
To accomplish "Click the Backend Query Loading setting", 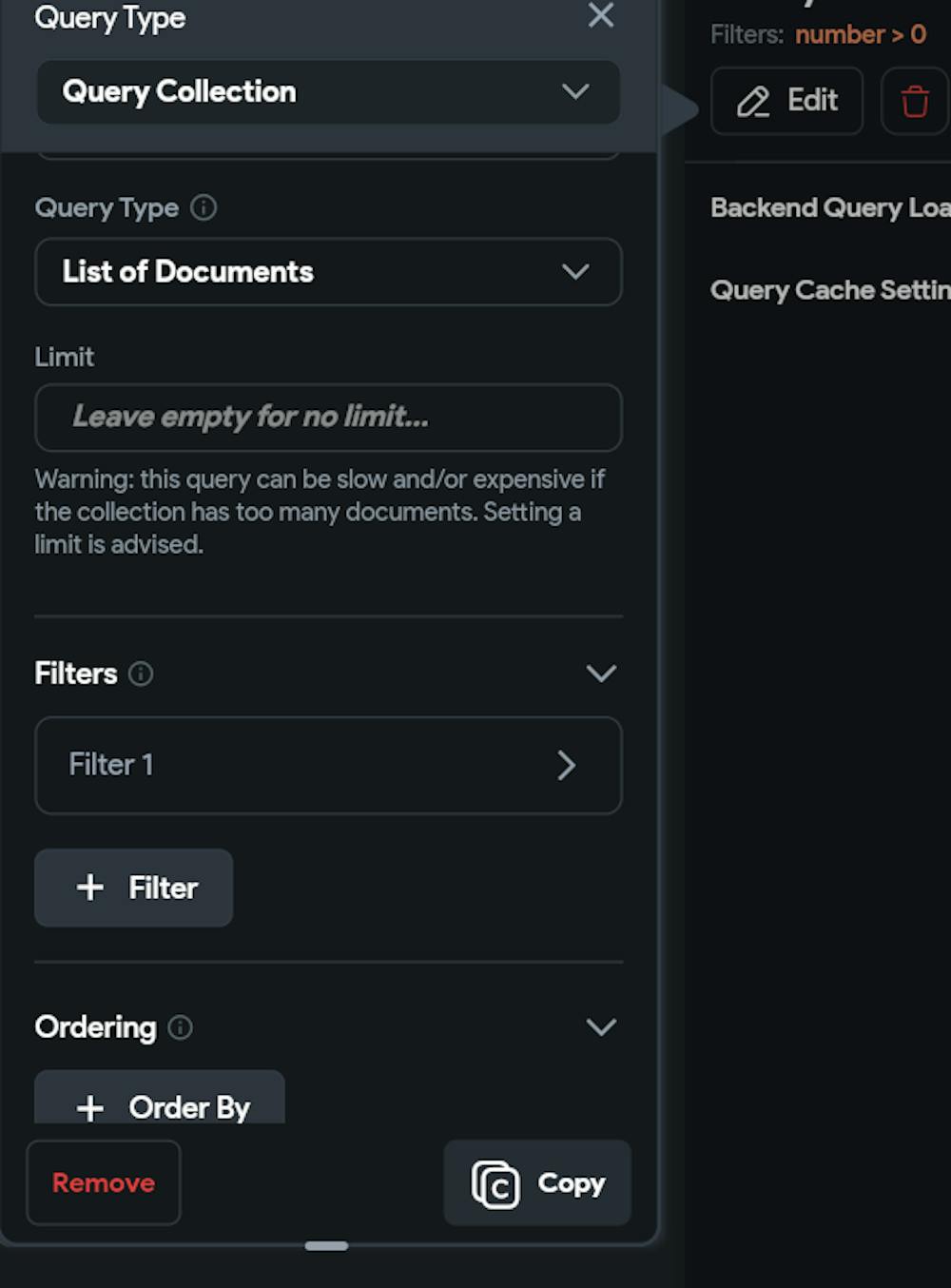I will pyautogui.click(x=829, y=208).
